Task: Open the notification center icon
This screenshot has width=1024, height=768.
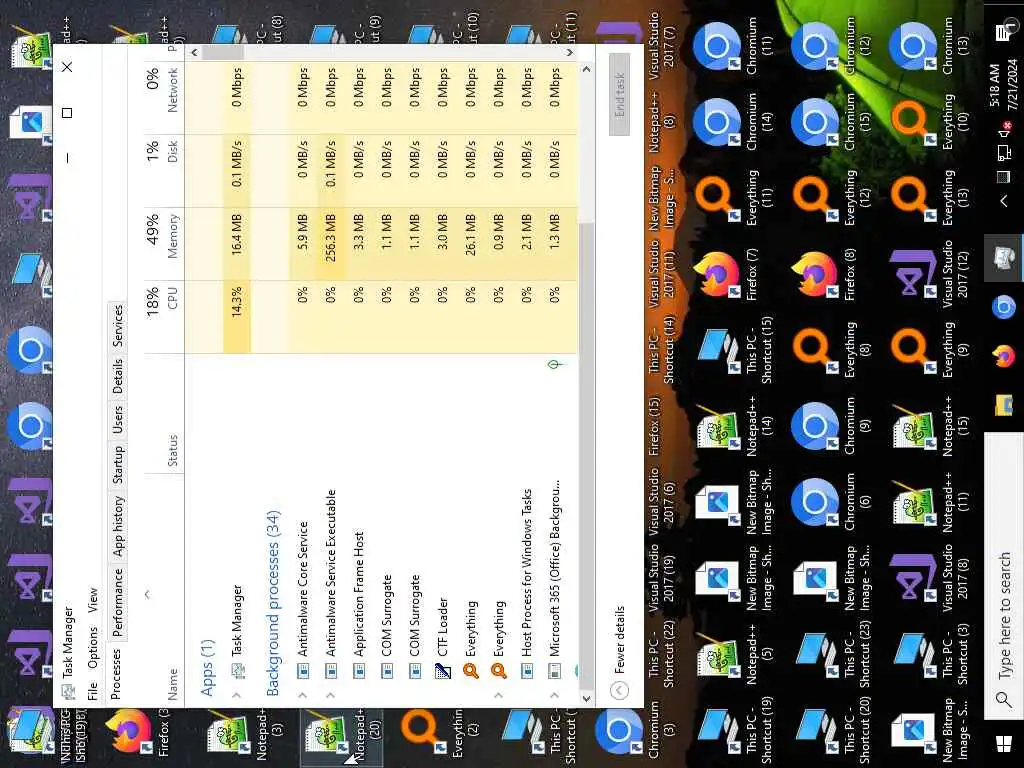Action: coord(1006,31)
